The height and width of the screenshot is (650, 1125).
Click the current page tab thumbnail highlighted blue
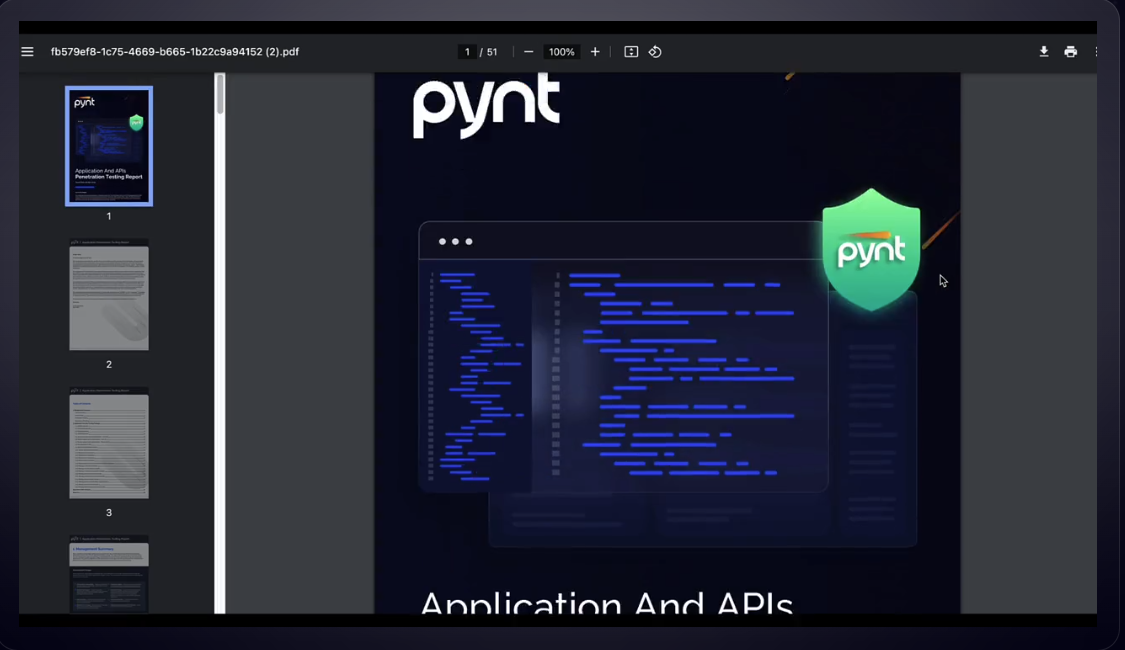[x=108, y=146]
